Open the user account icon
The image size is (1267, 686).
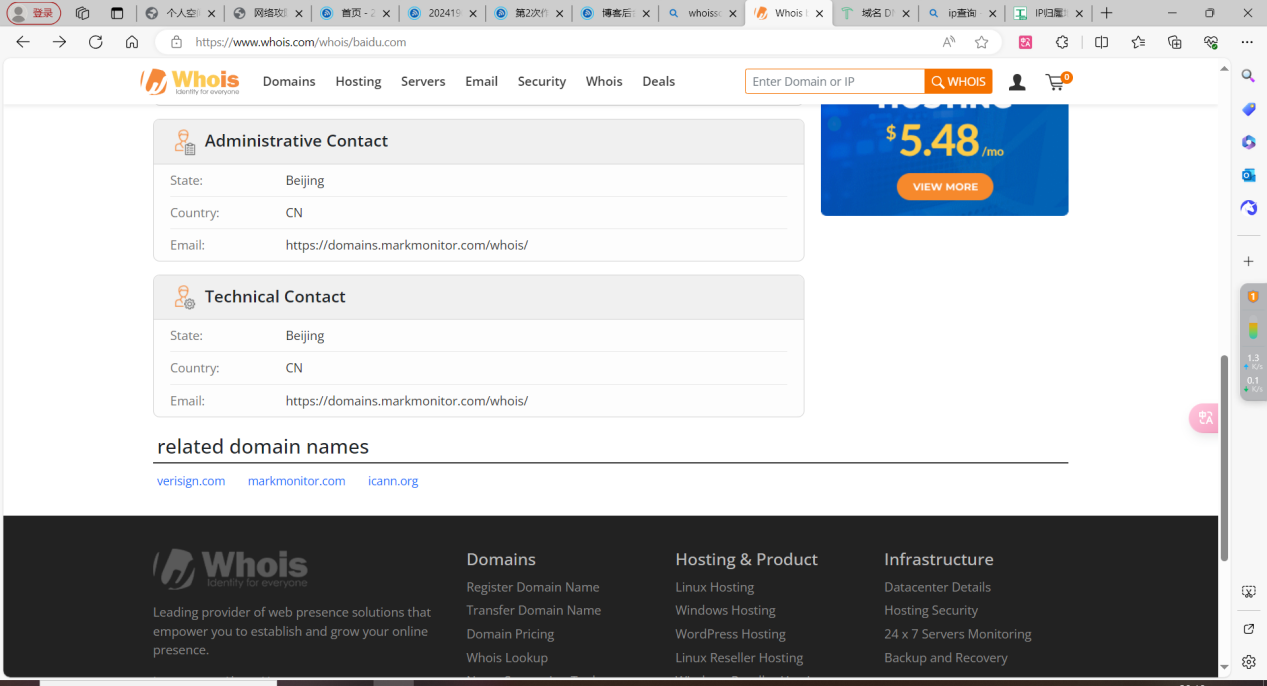1017,82
